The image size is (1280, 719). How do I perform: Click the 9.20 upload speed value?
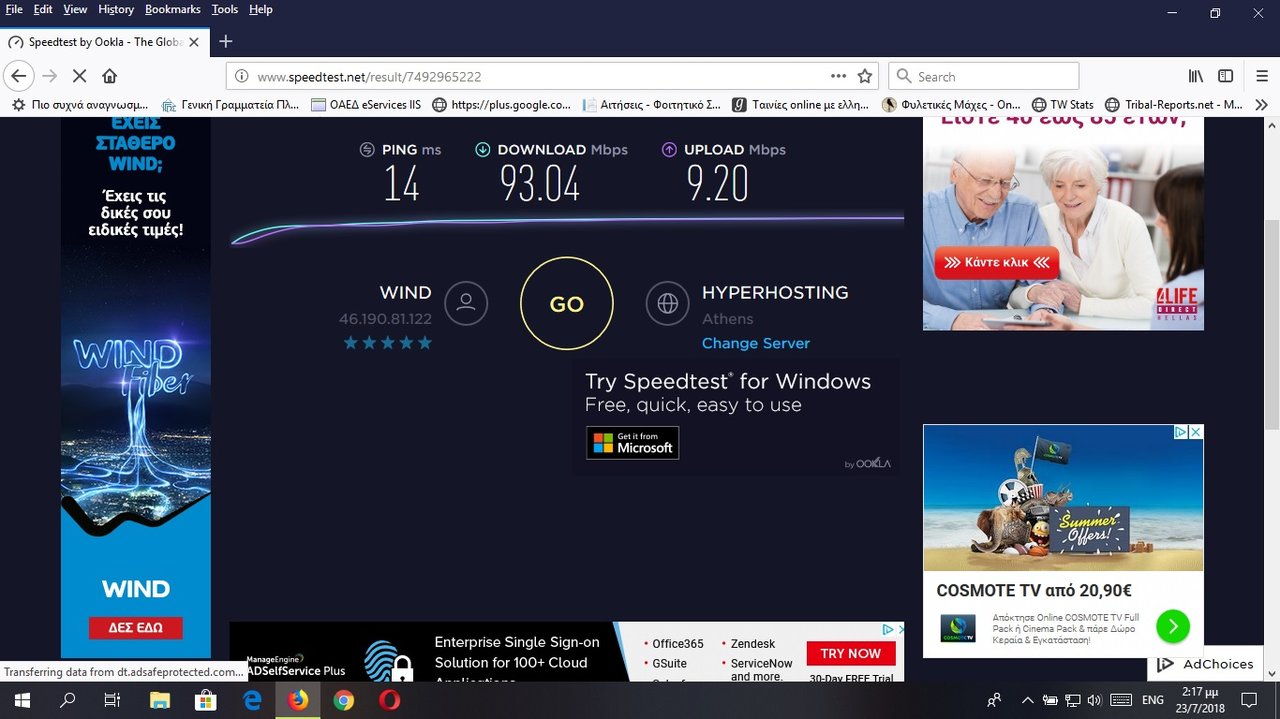click(x=717, y=184)
